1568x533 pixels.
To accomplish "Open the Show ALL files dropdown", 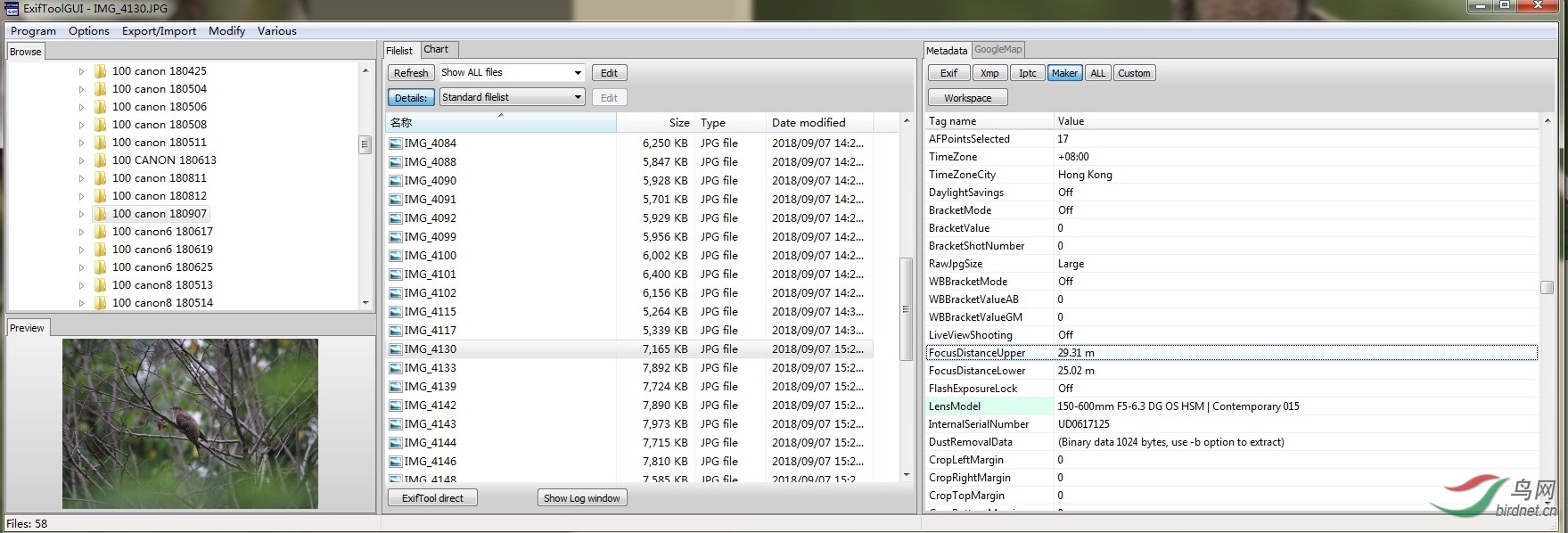I will 577,73.
